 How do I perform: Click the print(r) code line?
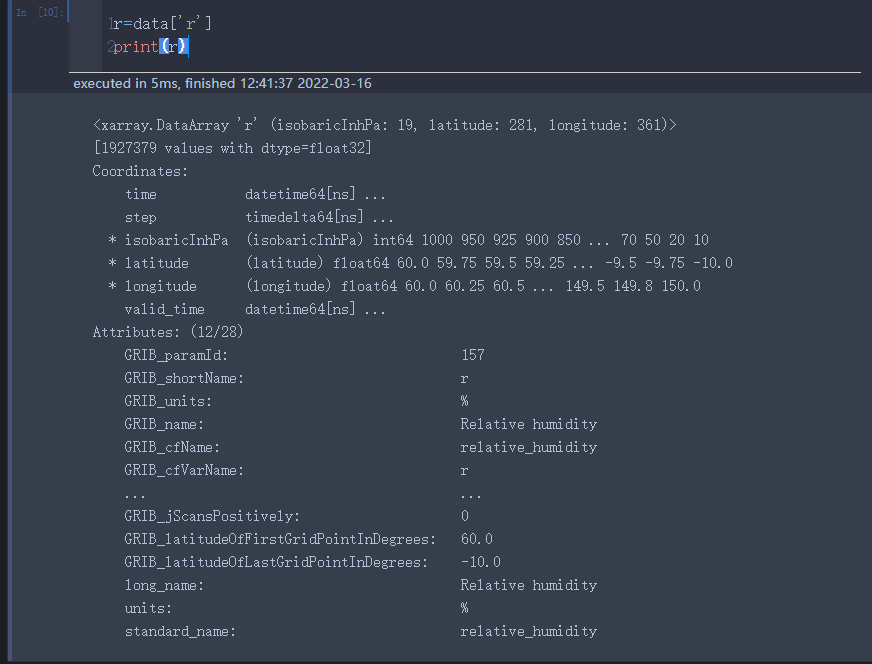click(151, 46)
